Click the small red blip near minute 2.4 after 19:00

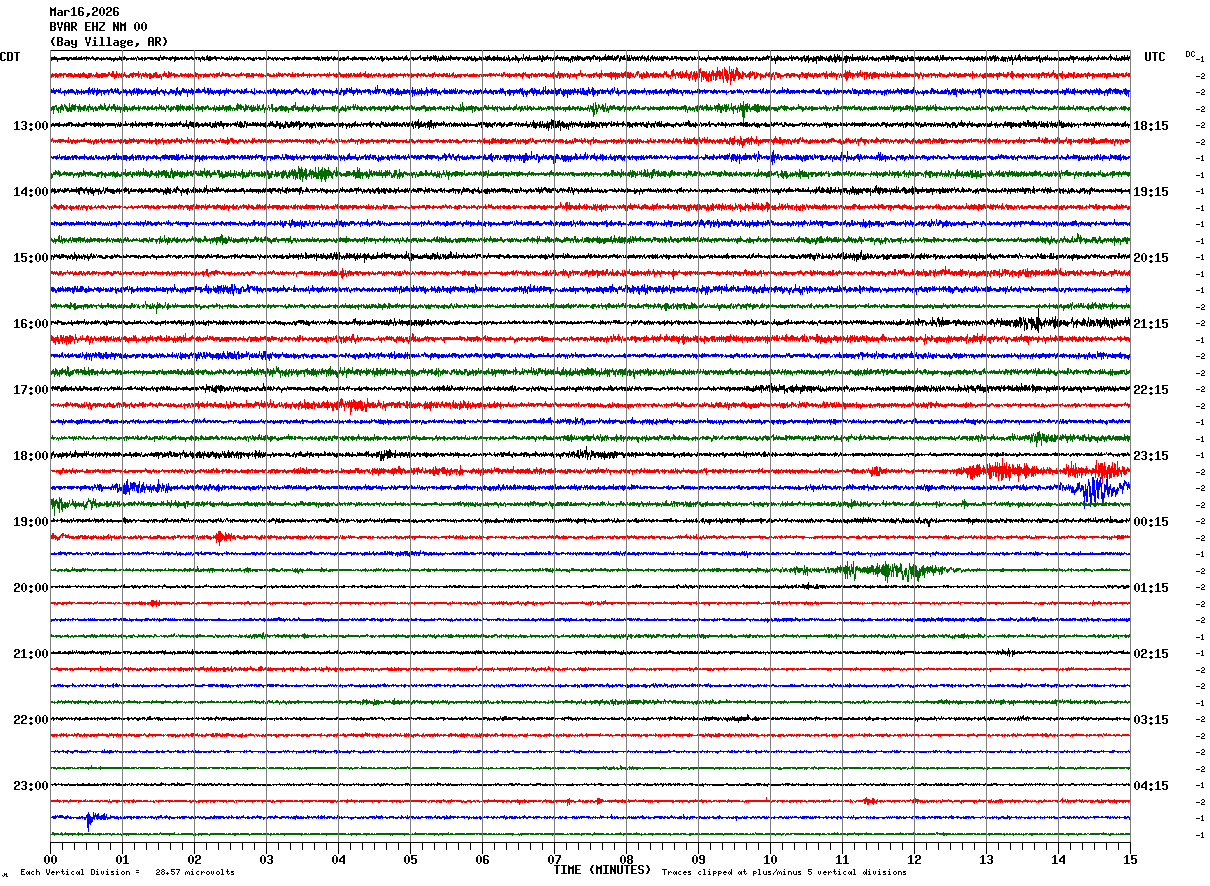tap(223, 537)
